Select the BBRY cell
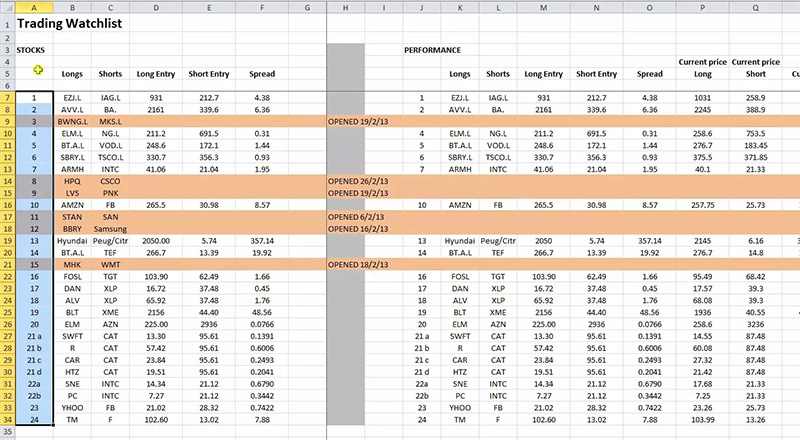The height and width of the screenshot is (440, 800). 72,229
